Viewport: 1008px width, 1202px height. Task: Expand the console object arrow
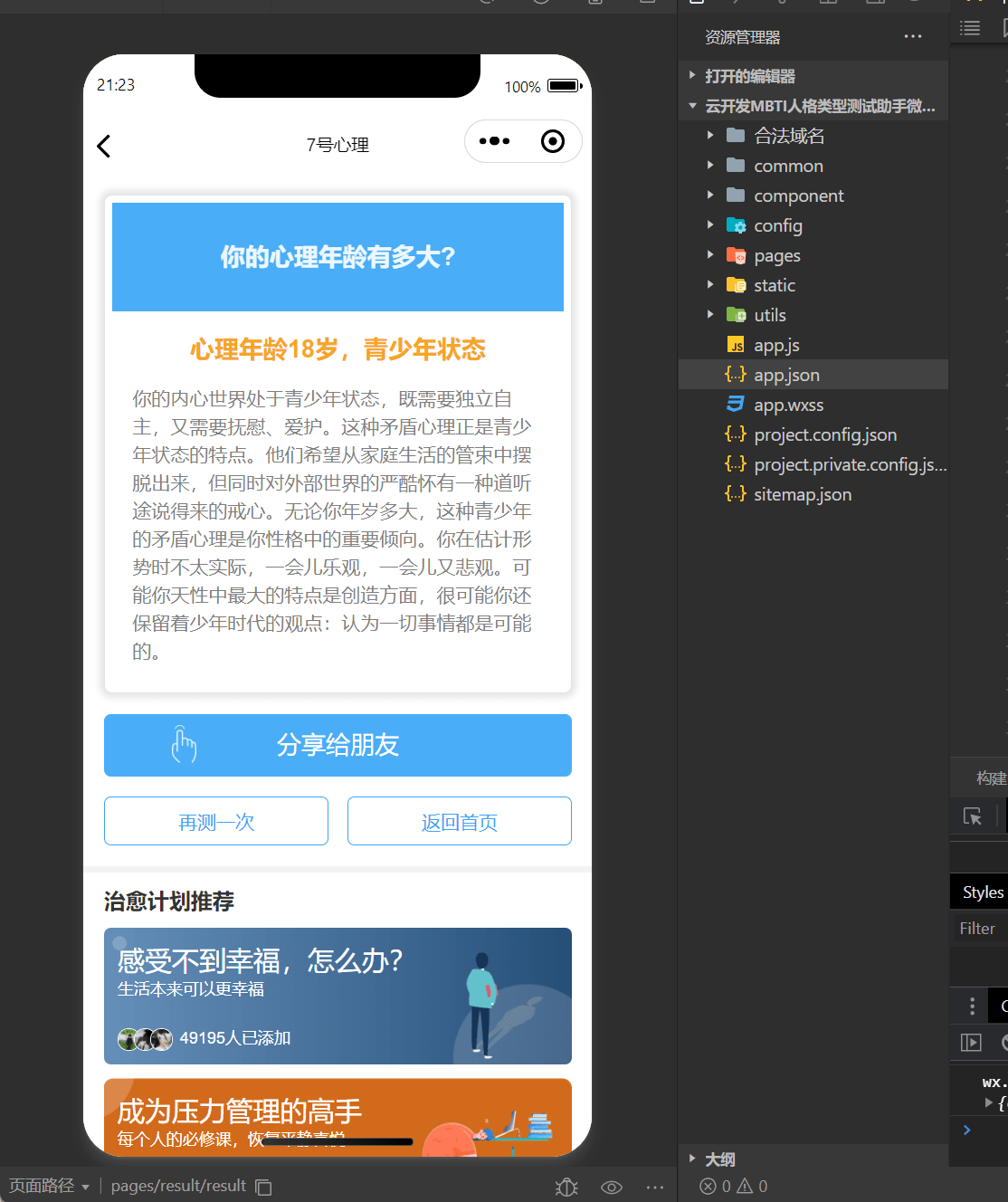click(x=988, y=1102)
